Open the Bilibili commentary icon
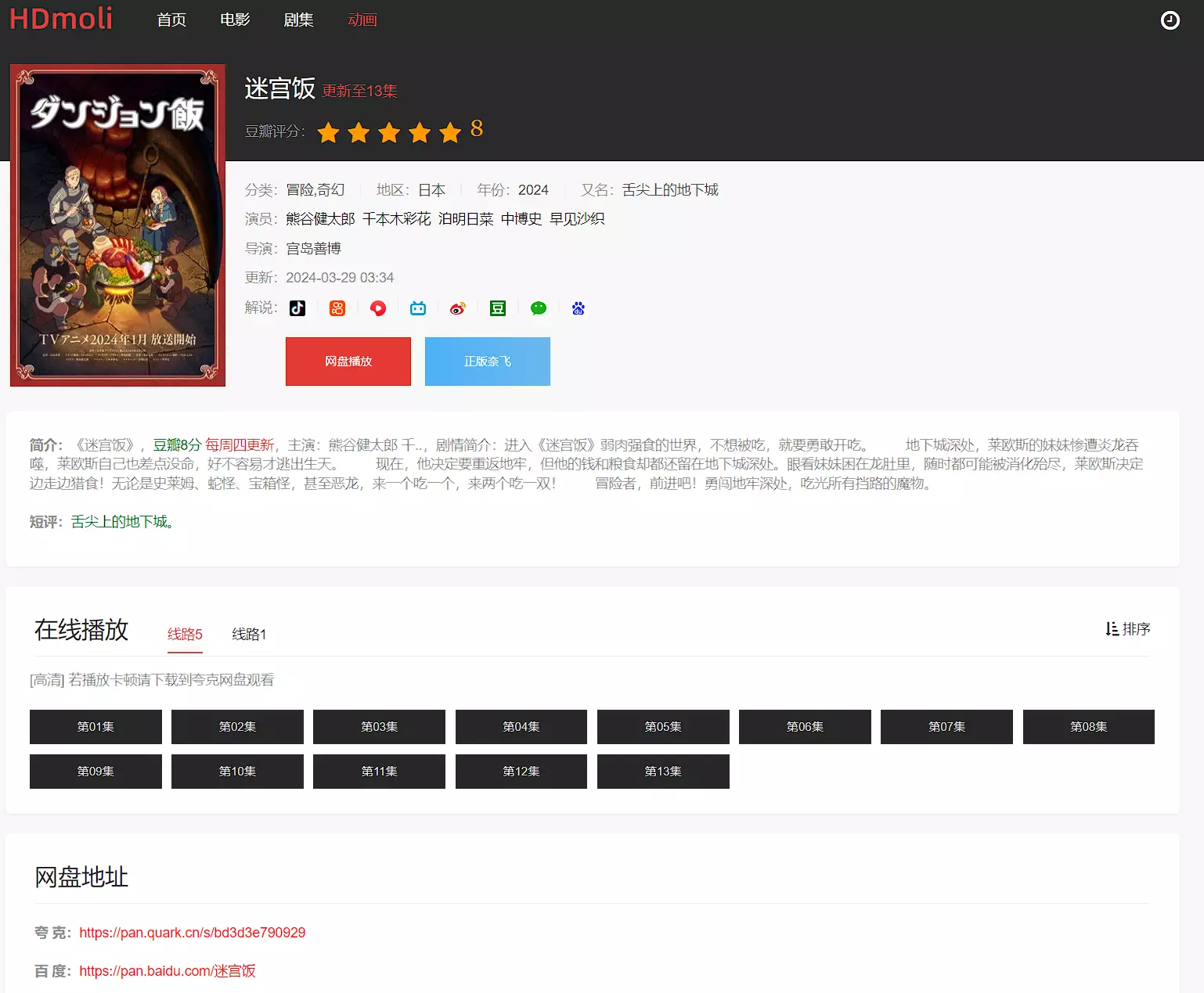This screenshot has height=993, width=1204. coord(418,308)
